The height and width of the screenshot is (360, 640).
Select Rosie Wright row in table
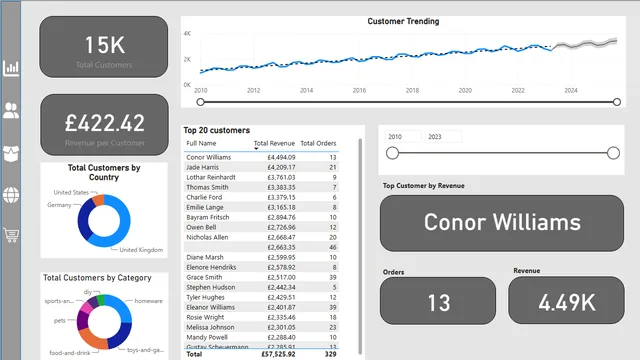[261, 317]
